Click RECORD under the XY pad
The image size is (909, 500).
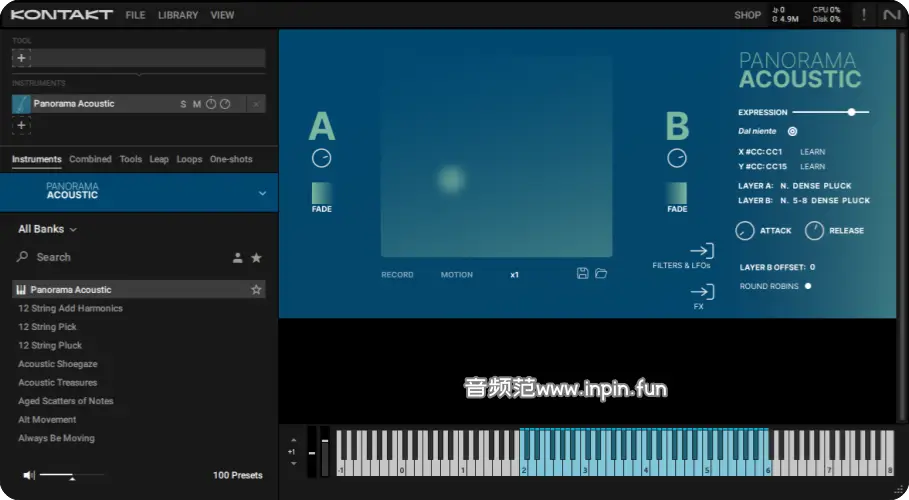pos(397,274)
